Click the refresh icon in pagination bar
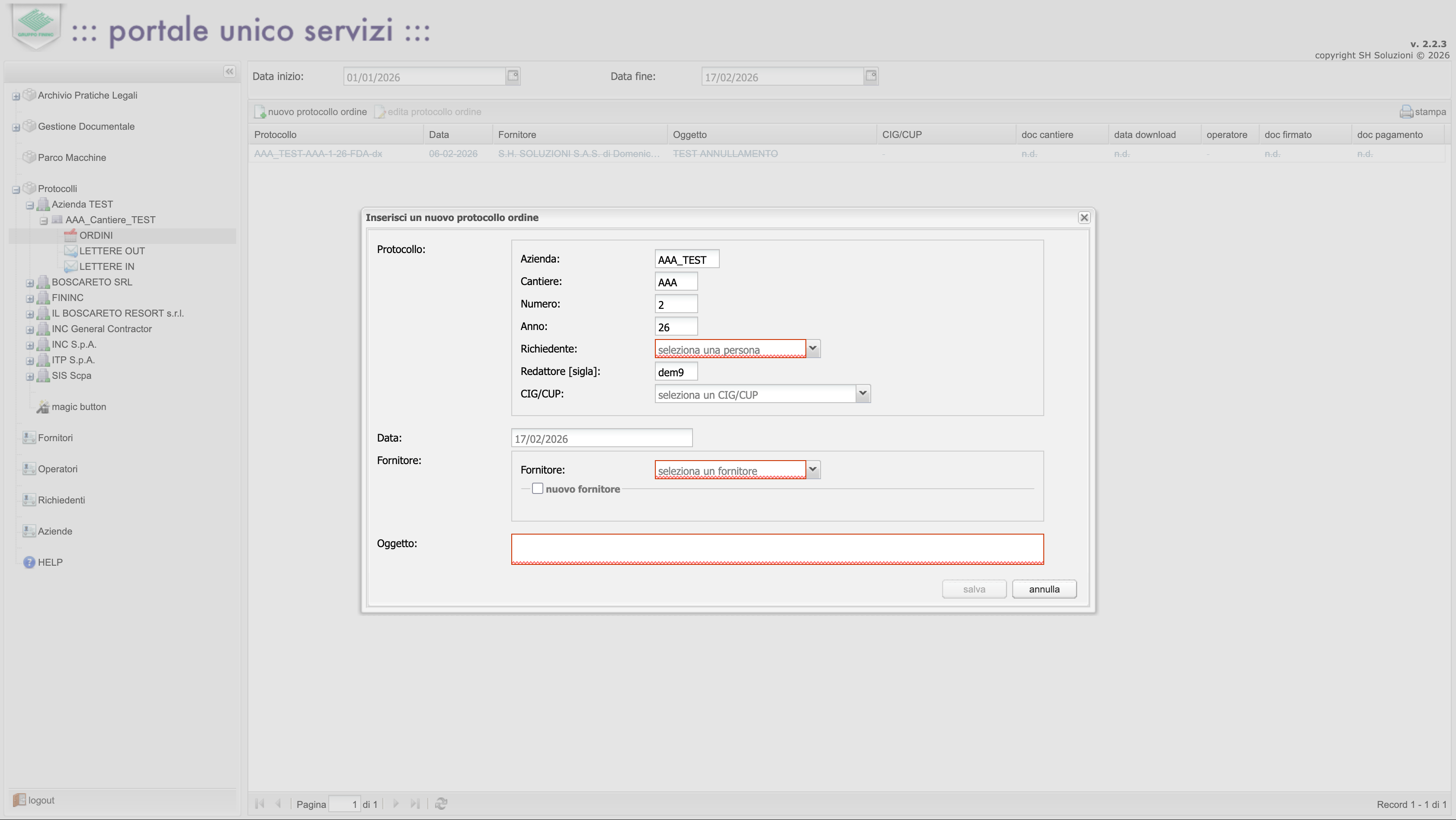Screen dimensions: 1456x820 (442, 804)
